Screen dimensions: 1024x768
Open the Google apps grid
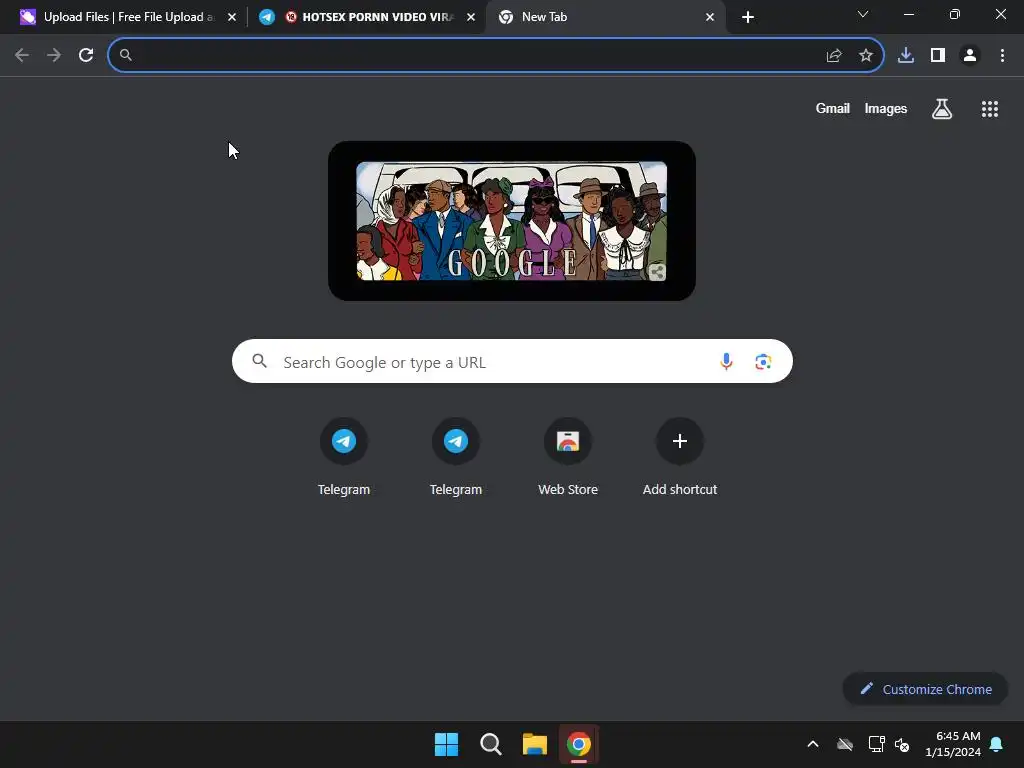point(990,109)
